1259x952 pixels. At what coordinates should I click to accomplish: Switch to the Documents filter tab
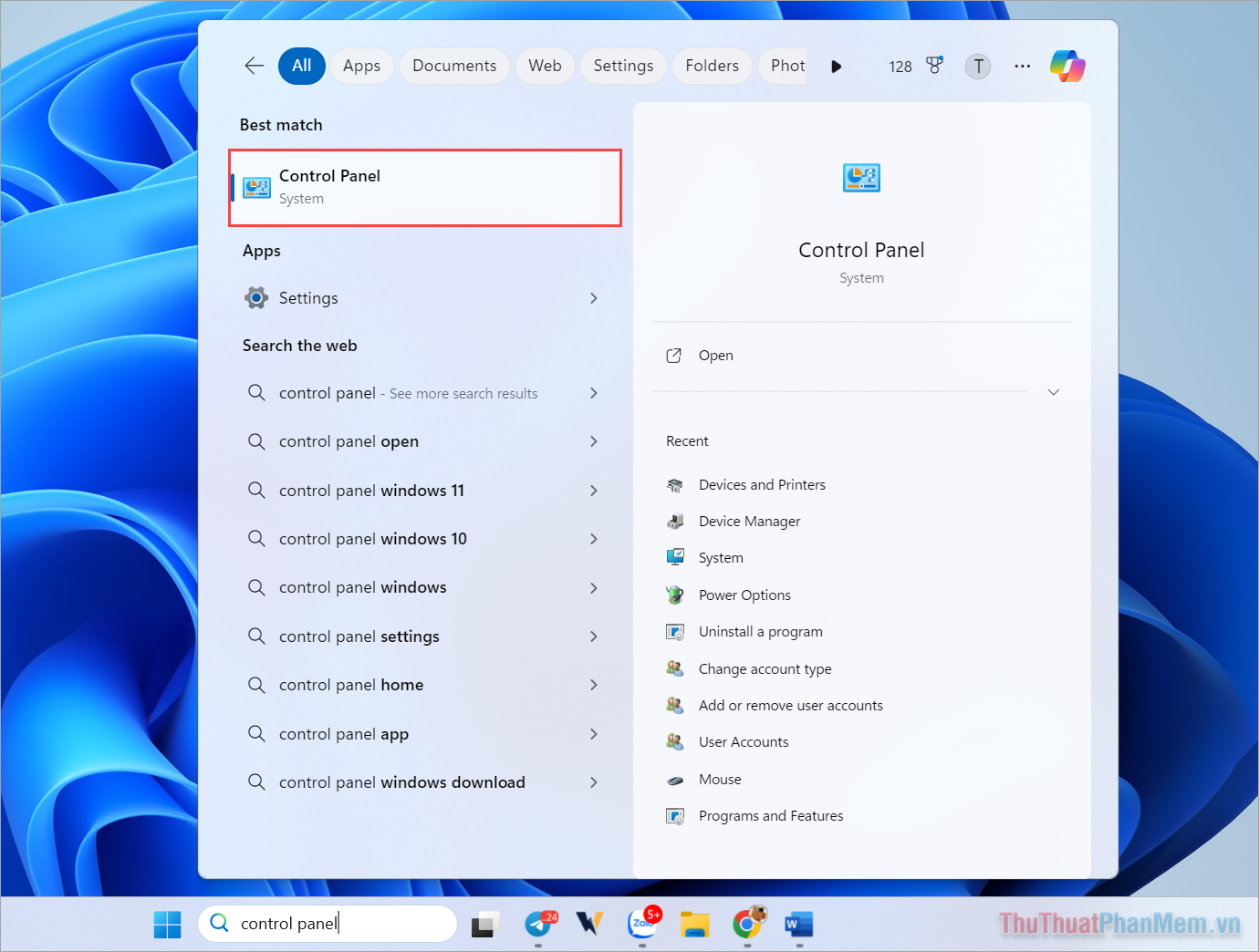[x=454, y=66]
